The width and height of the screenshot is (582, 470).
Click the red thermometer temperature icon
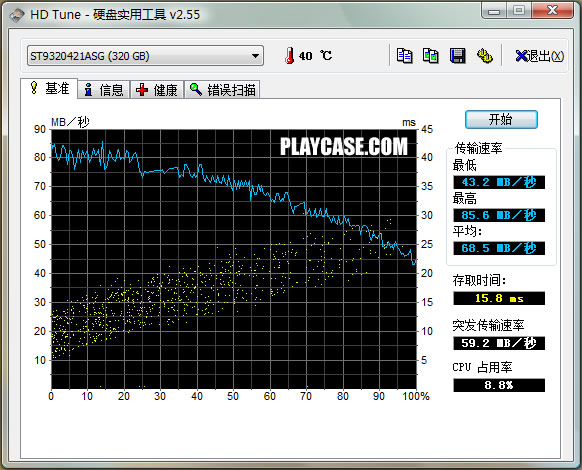pos(290,56)
